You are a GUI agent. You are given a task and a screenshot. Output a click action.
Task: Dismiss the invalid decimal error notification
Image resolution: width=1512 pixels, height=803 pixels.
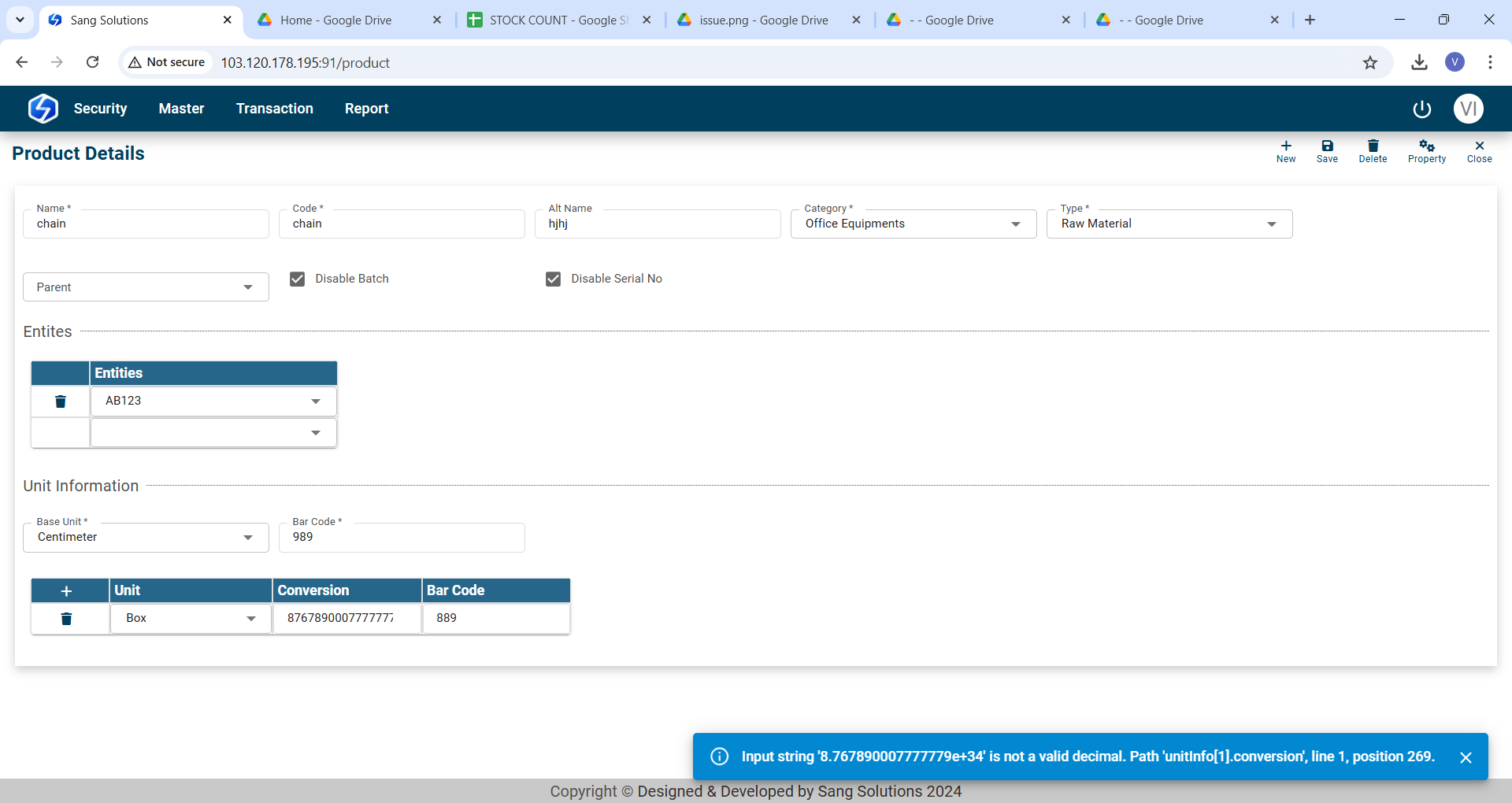click(x=1466, y=757)
